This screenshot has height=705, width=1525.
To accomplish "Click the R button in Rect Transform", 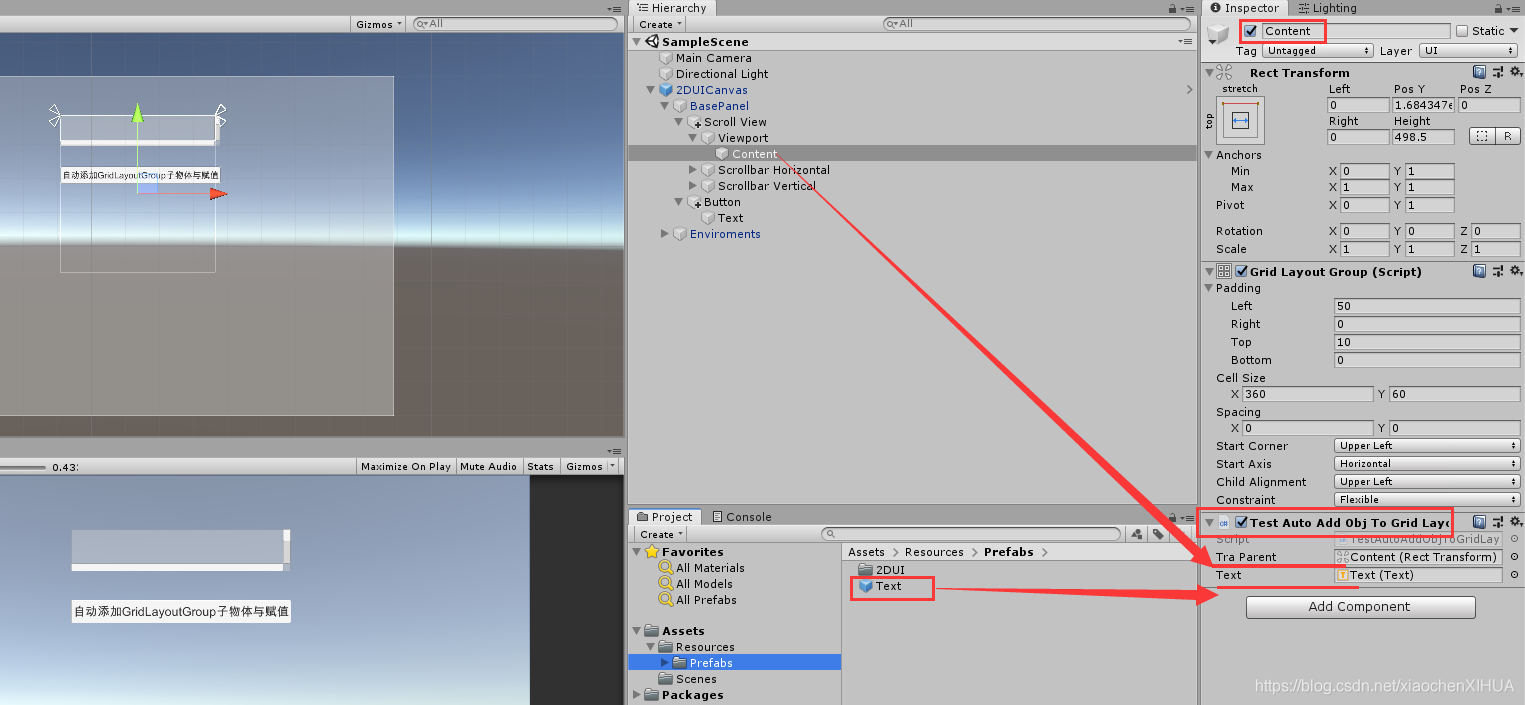I will click(x=1510, y=135).
